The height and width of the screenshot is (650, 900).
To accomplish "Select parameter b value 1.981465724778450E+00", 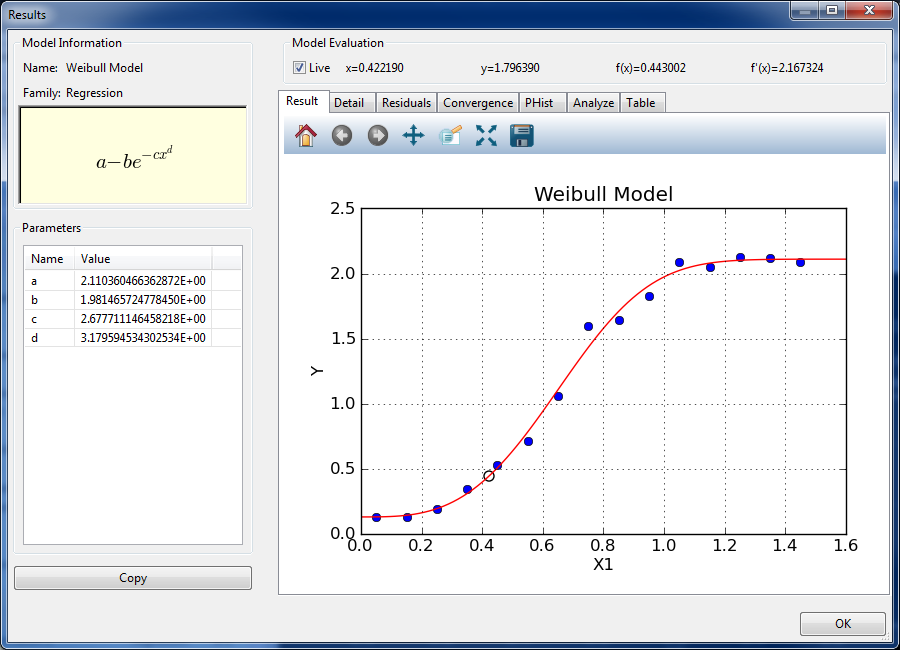I will click(143, 300).
